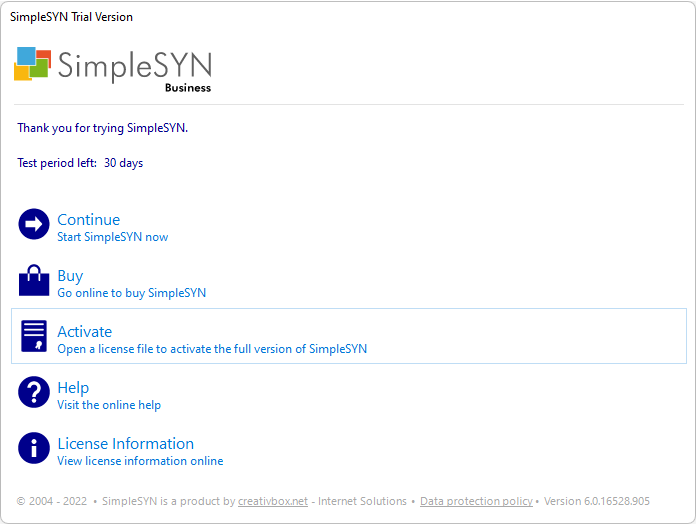This screenshot has height=524, width=696.
Task: Click the 'Test period left: 30 days' text
Action: click(x=80, y=163)
